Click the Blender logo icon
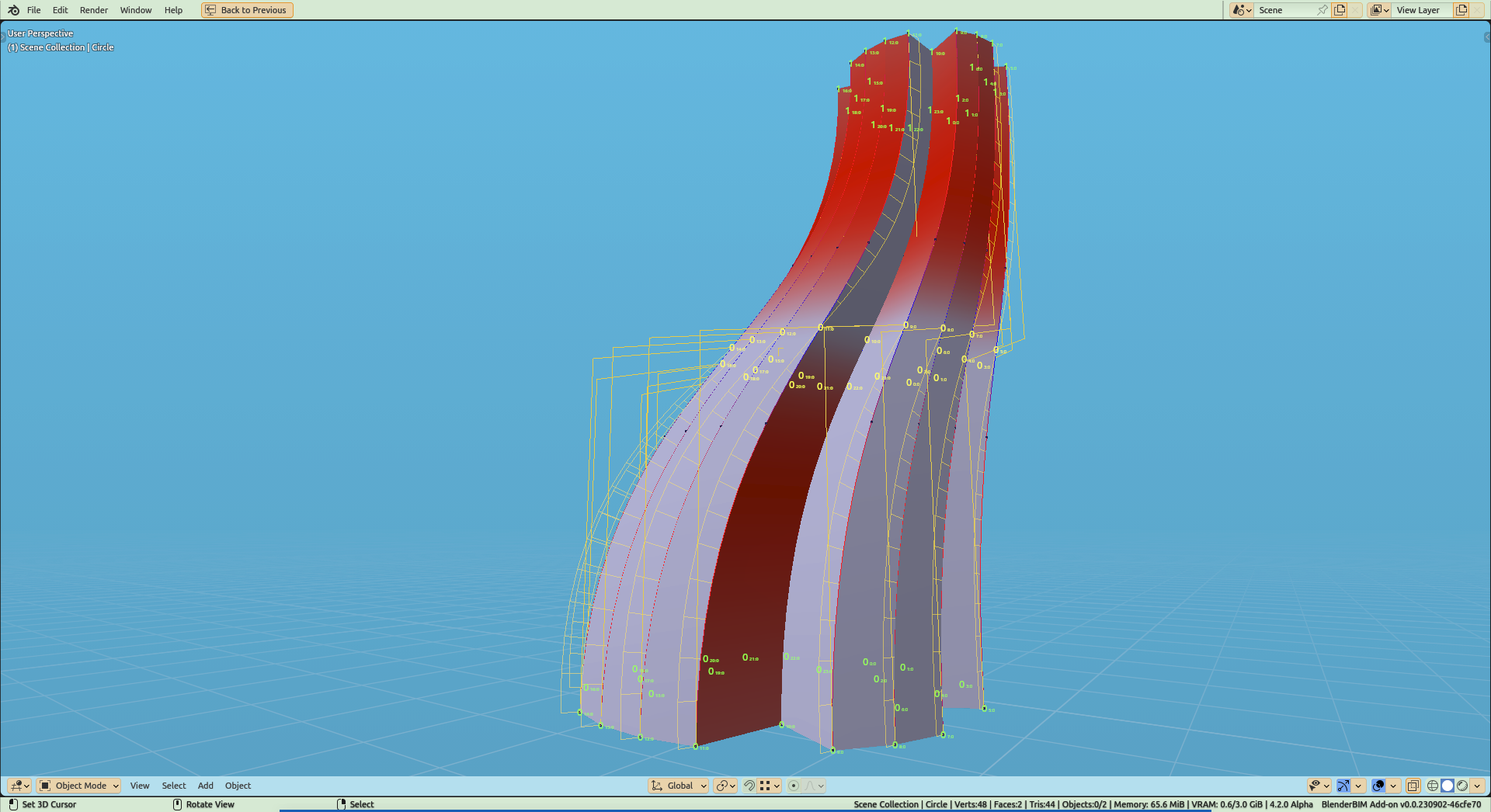Screen dimensions: 1491x812 pos(13,10)
